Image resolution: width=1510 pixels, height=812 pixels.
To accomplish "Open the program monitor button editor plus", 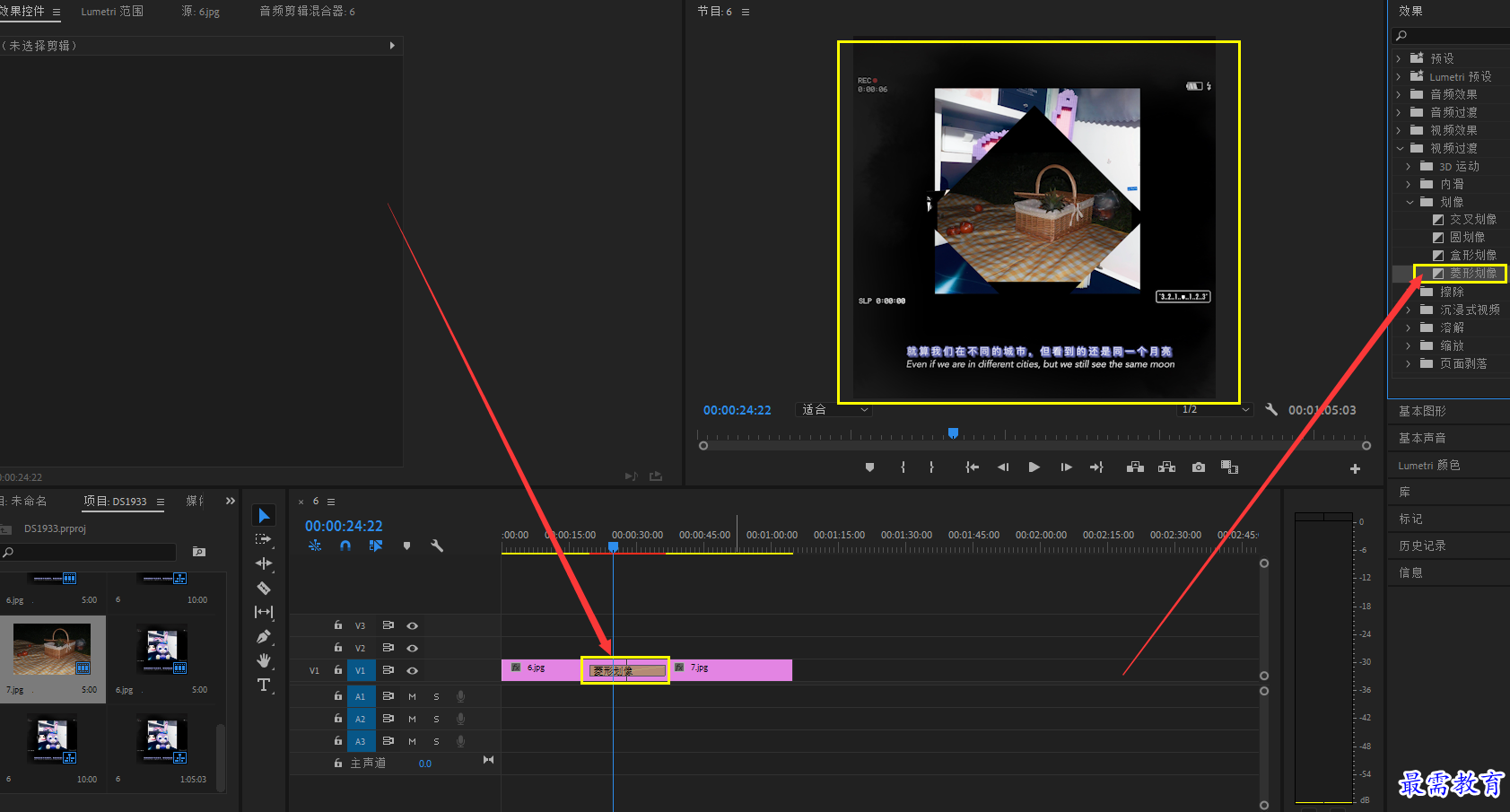I will [x=1355, y=468].
